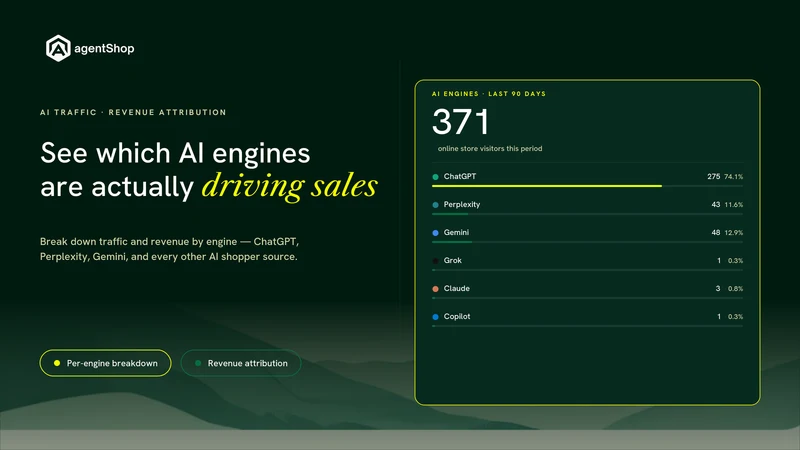The image size is (800, 450).
Task: Click the teal dot beside Perplexity
Action: click(435, 205)
